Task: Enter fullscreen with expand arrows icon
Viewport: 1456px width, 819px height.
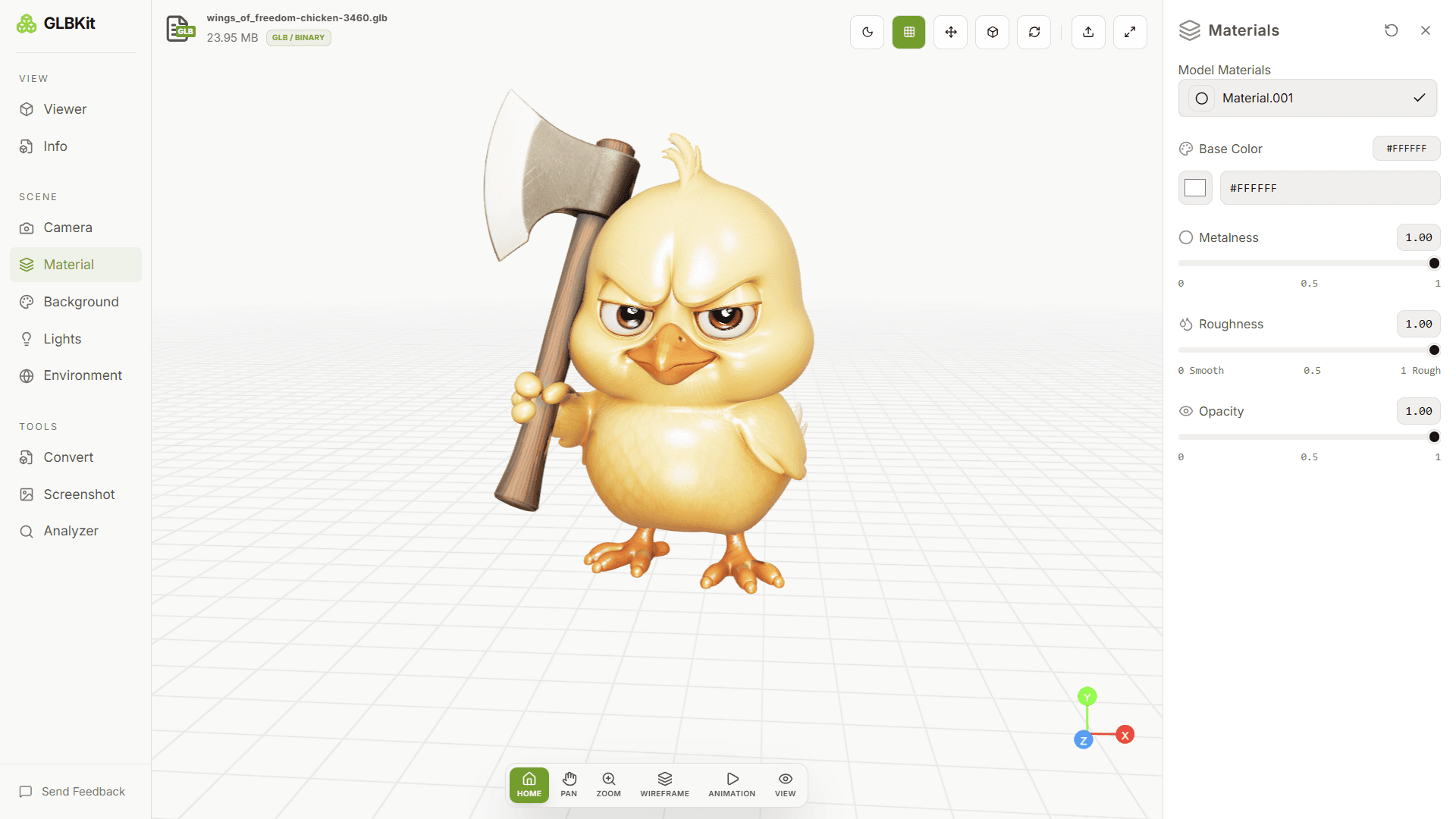Action: 1130,32
